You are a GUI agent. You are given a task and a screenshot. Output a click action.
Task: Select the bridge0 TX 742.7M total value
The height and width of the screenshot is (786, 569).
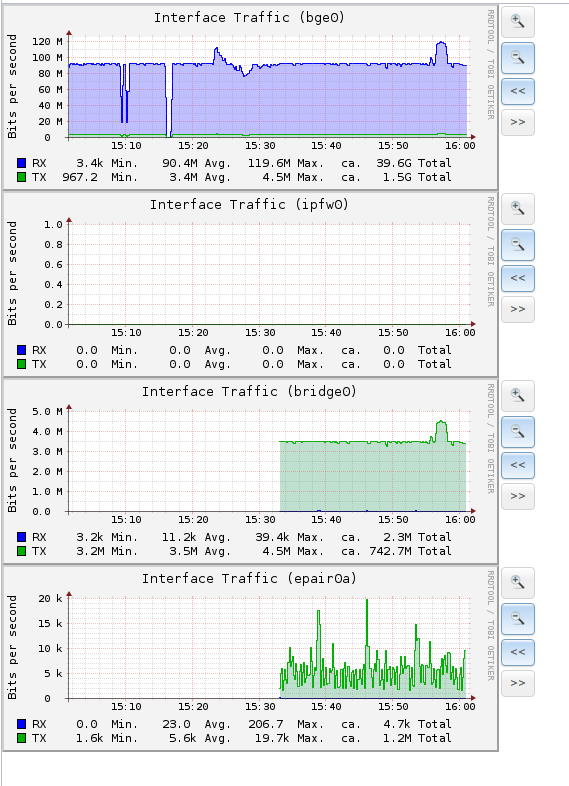[390, 551]
